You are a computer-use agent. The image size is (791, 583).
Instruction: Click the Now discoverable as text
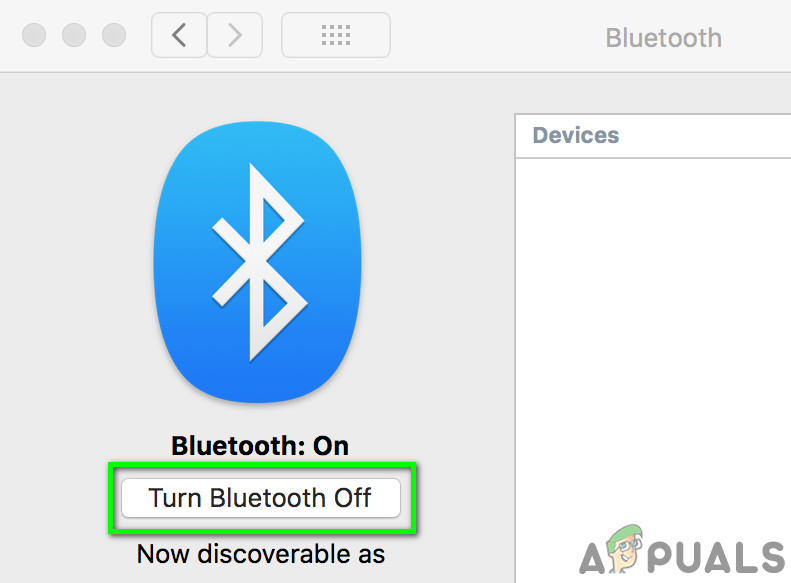click(x=261, y=554)
